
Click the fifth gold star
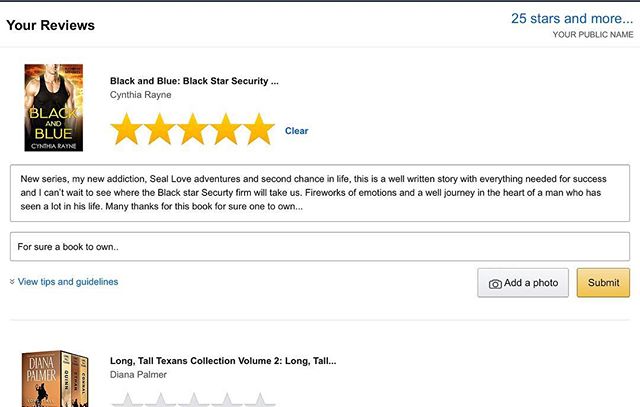coord(259,130)
